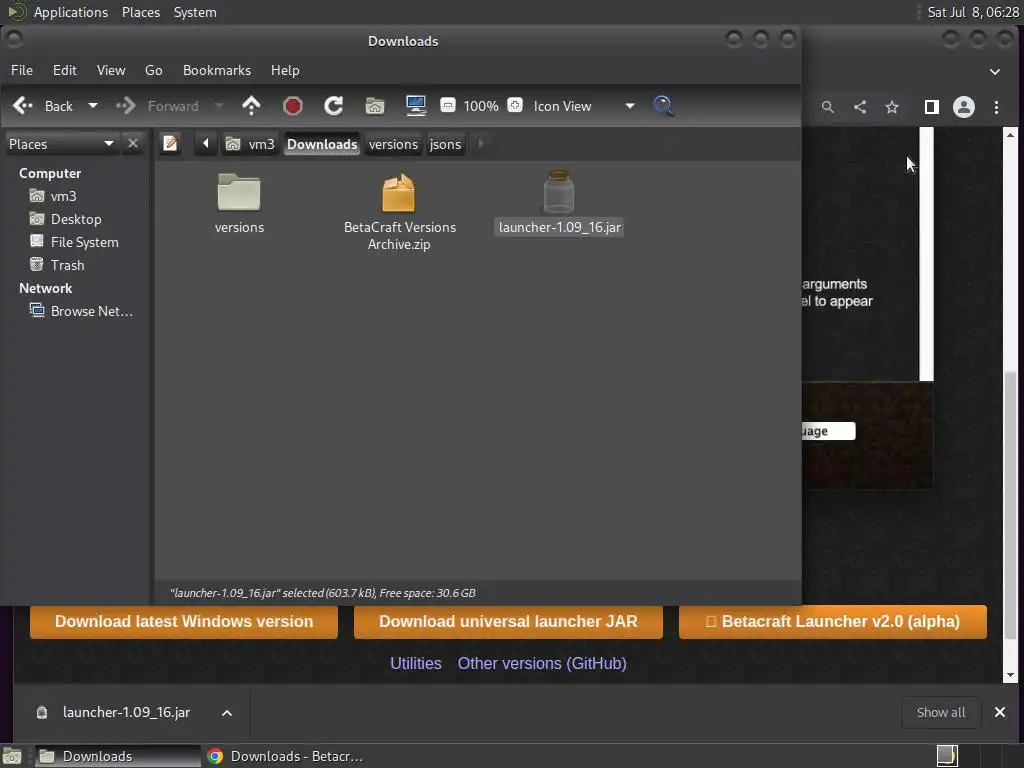Expand Chrome tab search chevron

[x=995, y=72]
